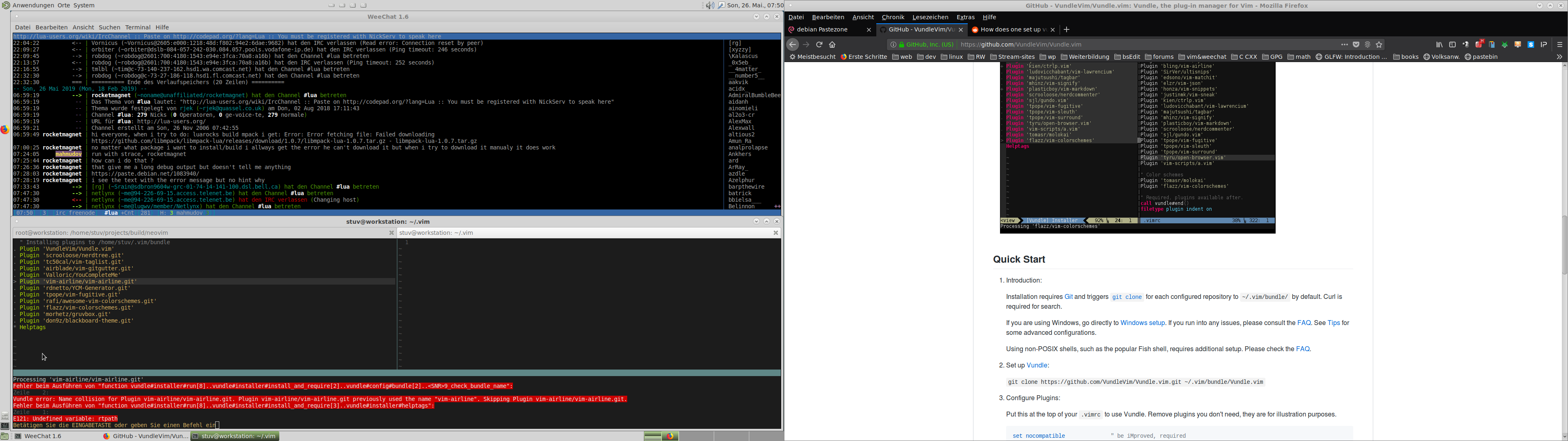The image size is (1568, 441).
Task: Open the 'math' bookmarks folder
Action: (1299, 57)
